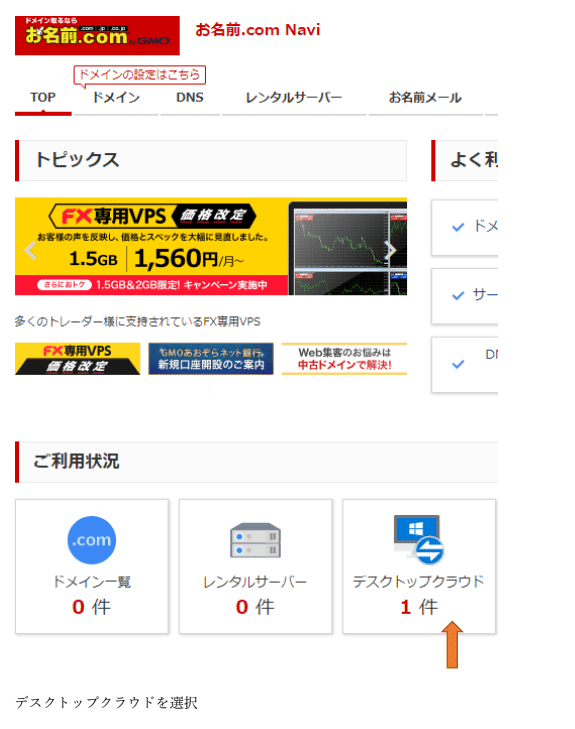
Task: Click the rental server rack icon
Action: (x=255, y=540)
